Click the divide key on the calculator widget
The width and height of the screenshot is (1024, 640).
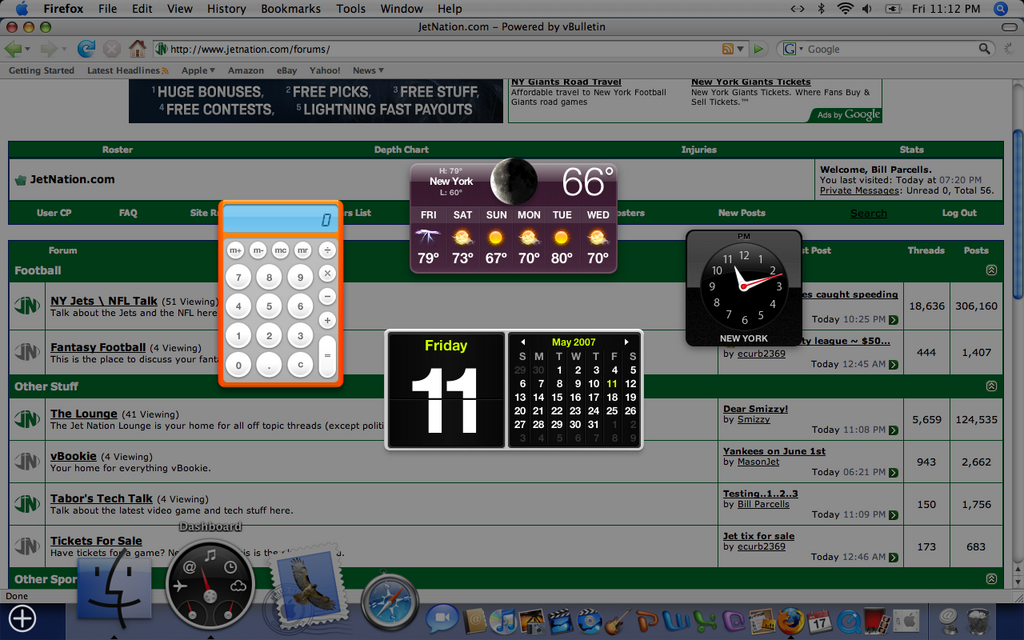pyautogui.click(x=327, y=250)
